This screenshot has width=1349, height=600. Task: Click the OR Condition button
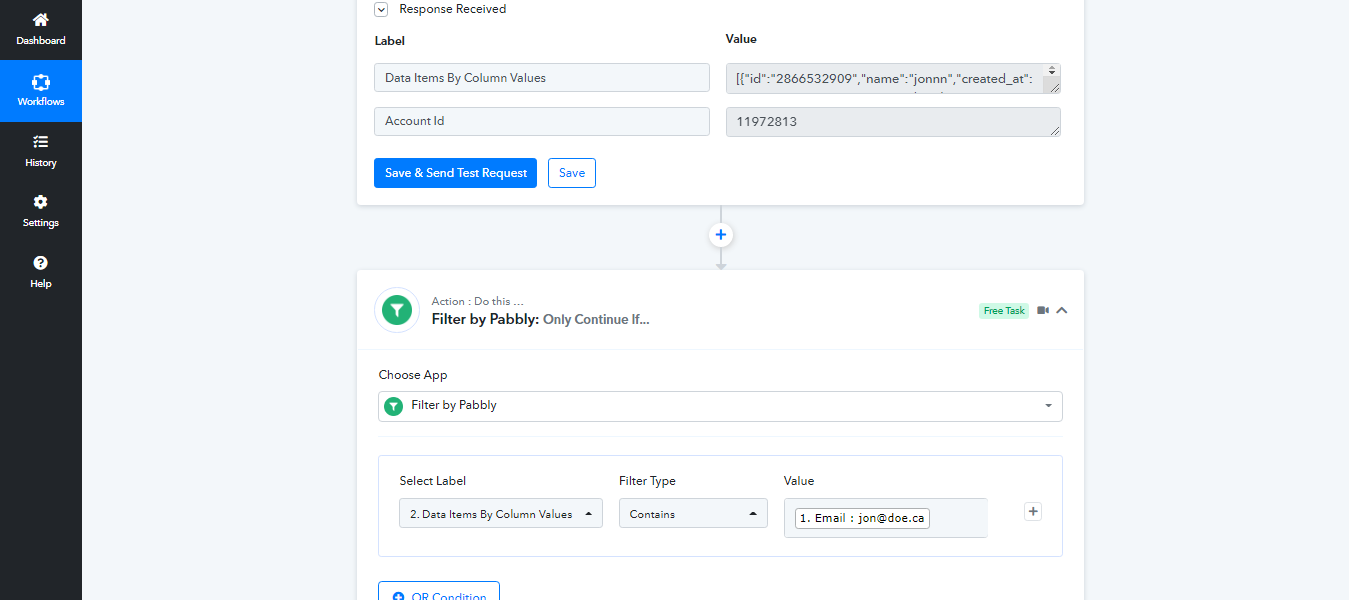tap(439, 591)
